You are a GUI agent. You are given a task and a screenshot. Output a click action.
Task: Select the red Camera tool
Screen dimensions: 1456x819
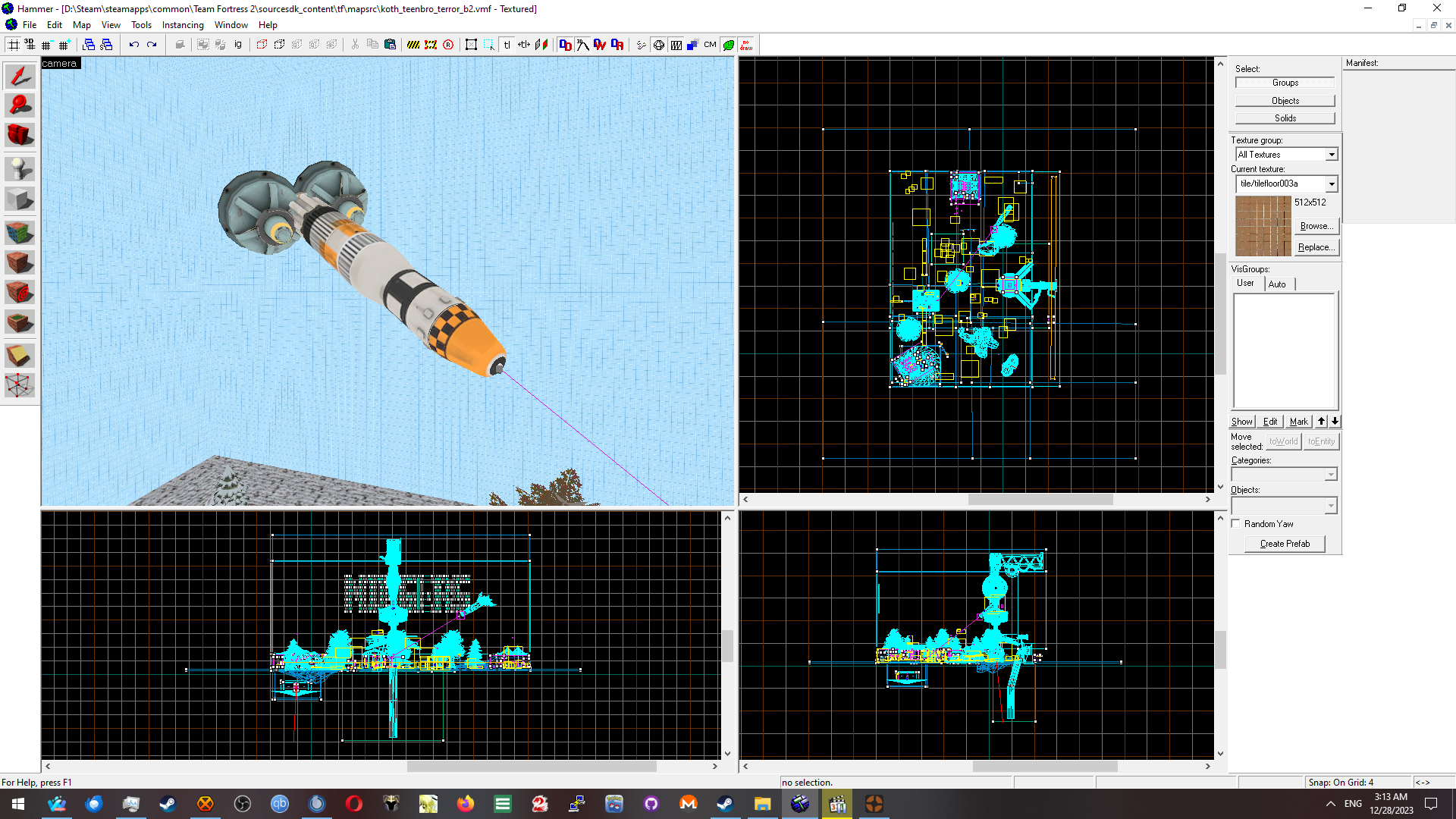(x=20, y=135)
